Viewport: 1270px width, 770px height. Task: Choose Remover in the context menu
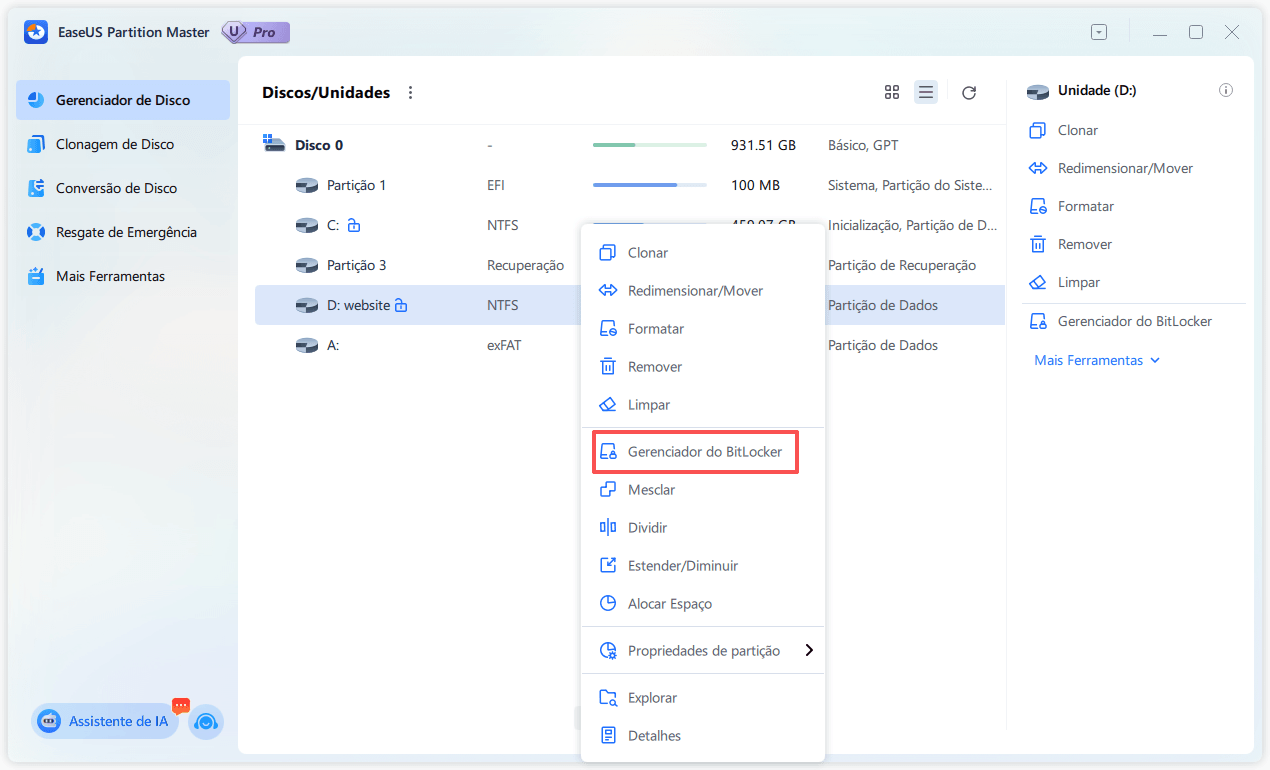pyautogui.click(x=703, y=367)
